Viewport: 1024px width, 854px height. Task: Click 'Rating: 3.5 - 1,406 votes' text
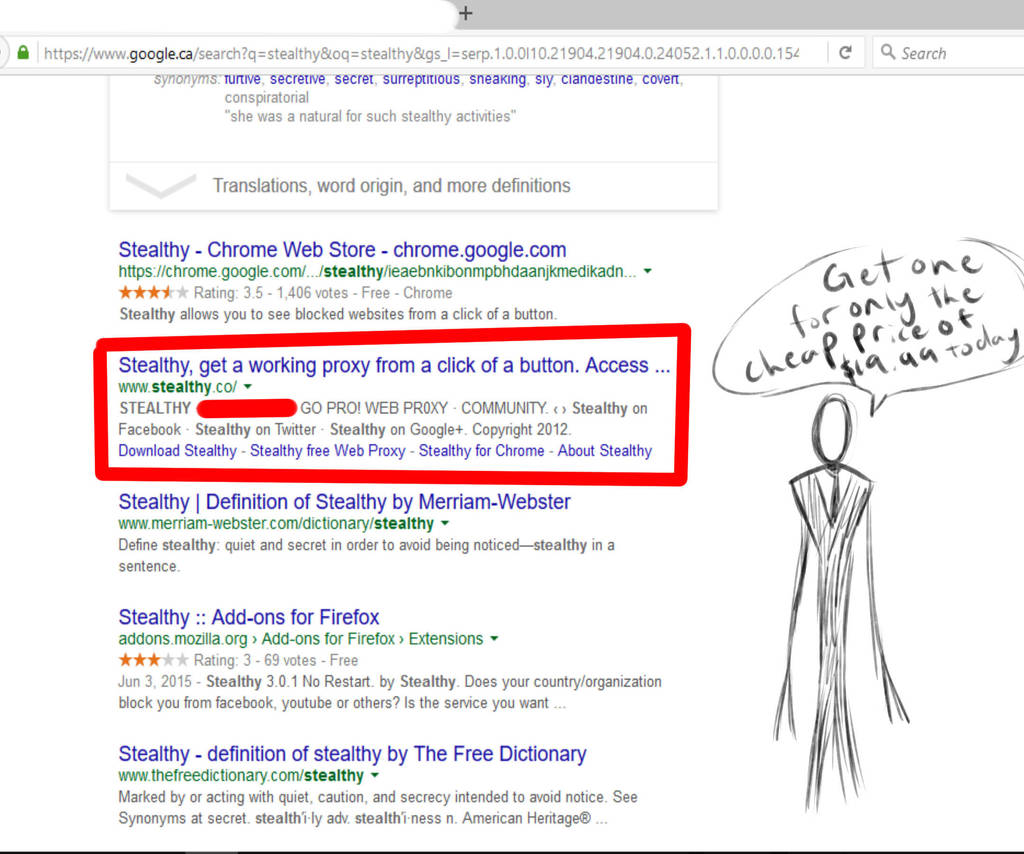coord(271,293)
